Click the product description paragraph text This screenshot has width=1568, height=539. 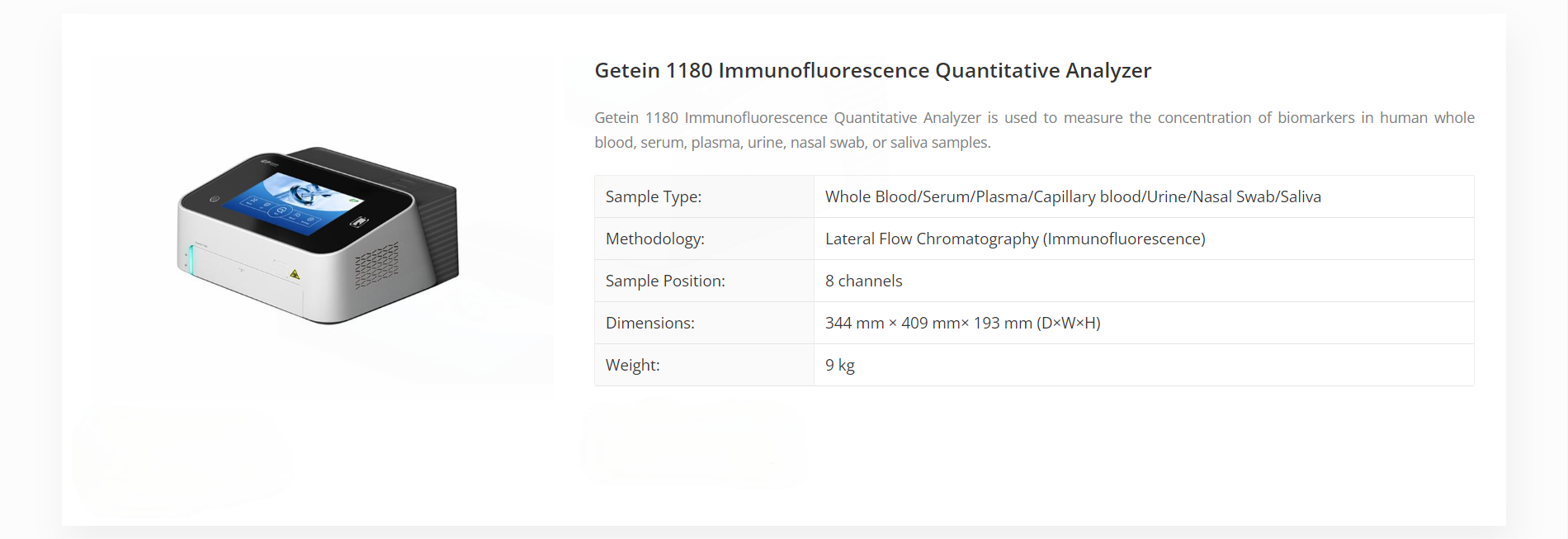point(1034,130)
